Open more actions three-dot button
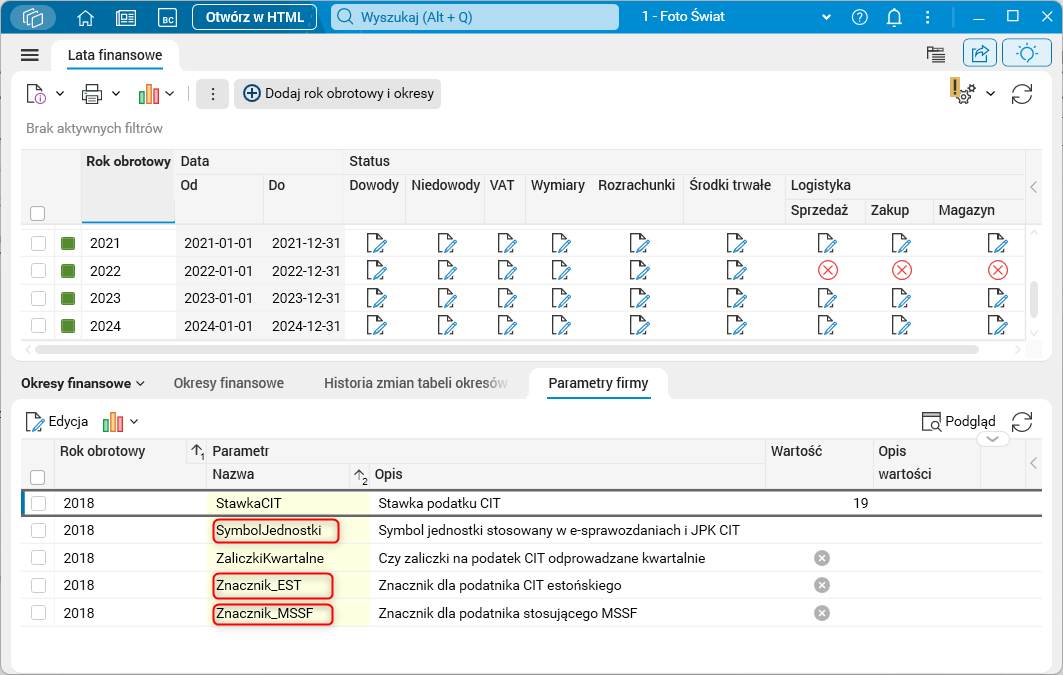Image resolution: width=1063 pixels, height=675 pixels. click(212, 94)
